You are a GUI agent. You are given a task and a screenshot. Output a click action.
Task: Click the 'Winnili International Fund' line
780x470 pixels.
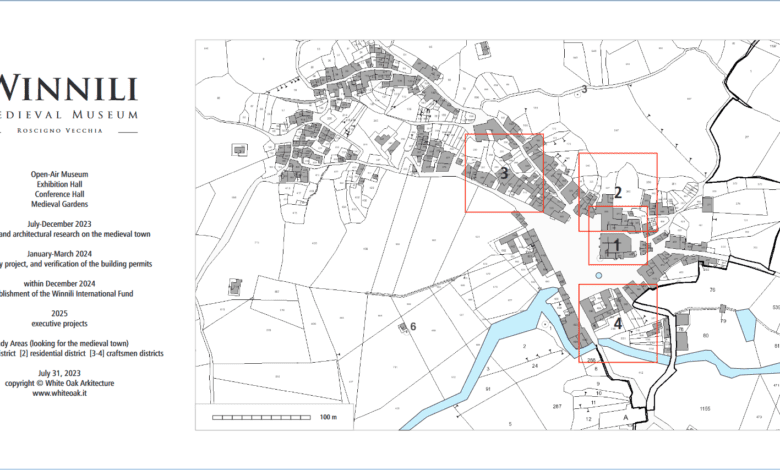67,293
